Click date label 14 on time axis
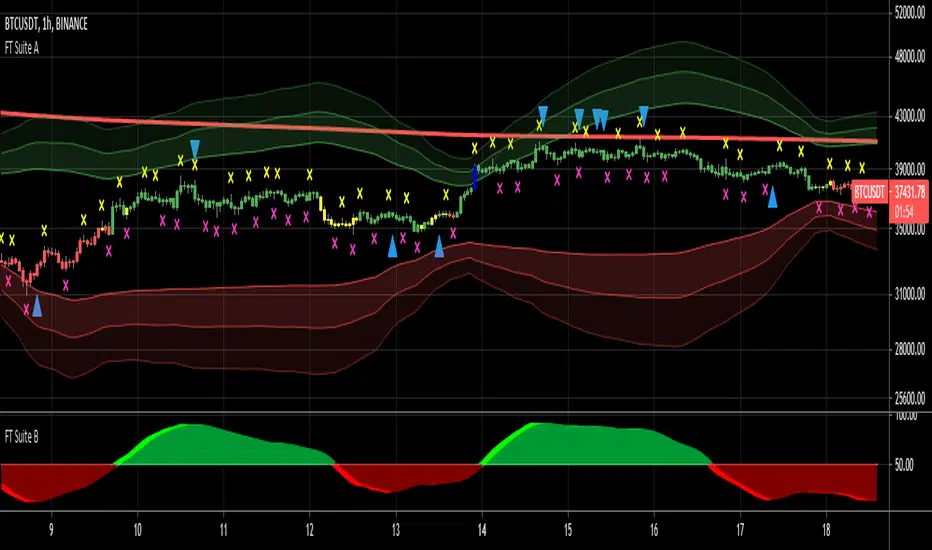Viewport: 932px width, 550px height. pos(482,530)
